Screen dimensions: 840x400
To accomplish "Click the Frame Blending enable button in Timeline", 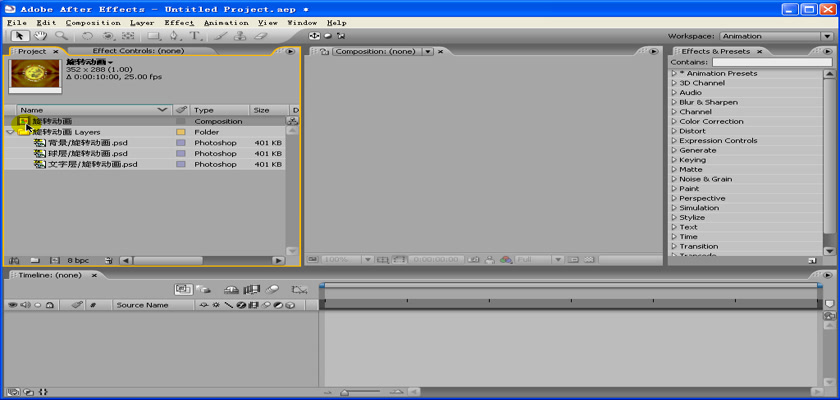I will [x=251, y=290].
